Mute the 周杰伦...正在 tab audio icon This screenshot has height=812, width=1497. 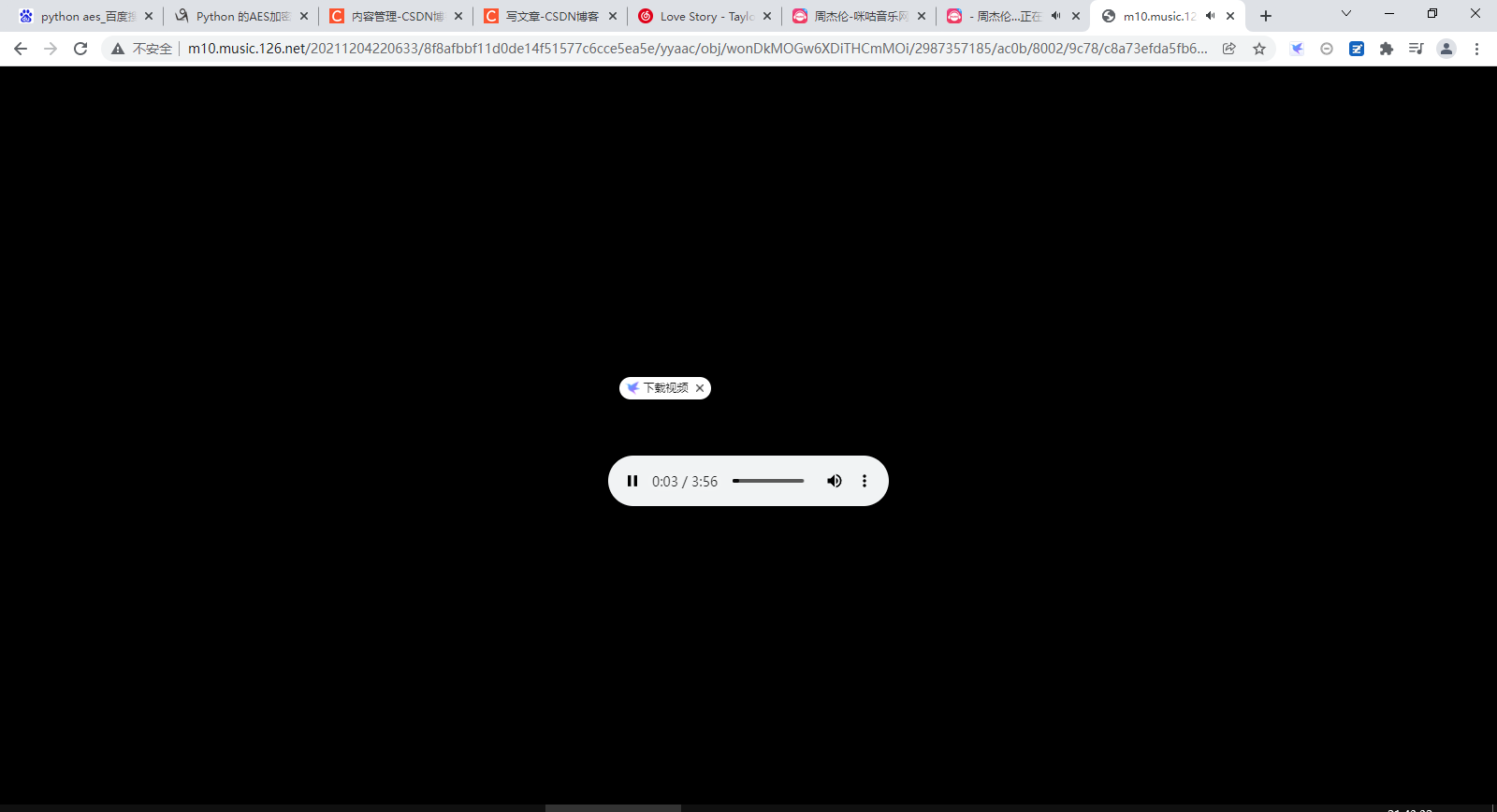(x=1056, y=16)
